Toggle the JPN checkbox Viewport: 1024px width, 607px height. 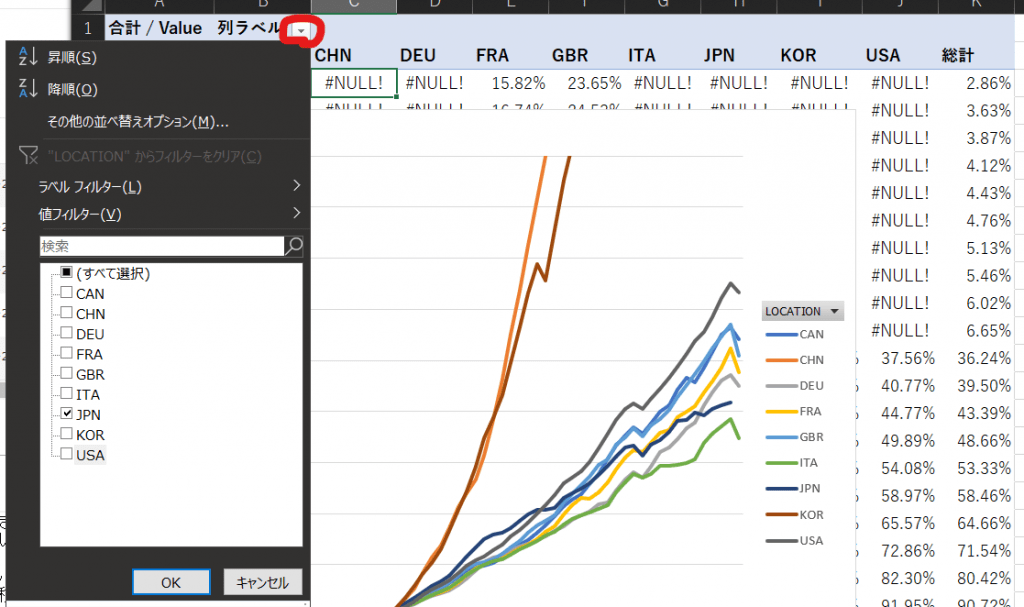coord(66,414)
